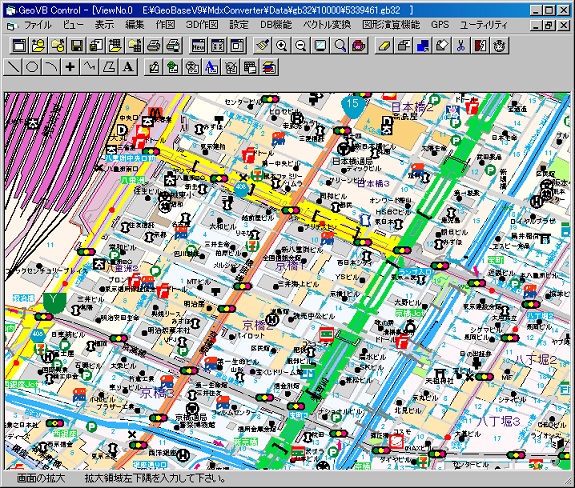
Task: Select the letter A text tool
Action: (128, 67)
